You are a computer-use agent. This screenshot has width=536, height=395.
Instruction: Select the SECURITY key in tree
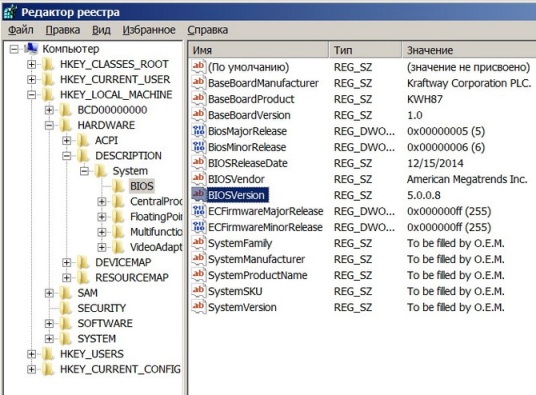tap(102, 308)
